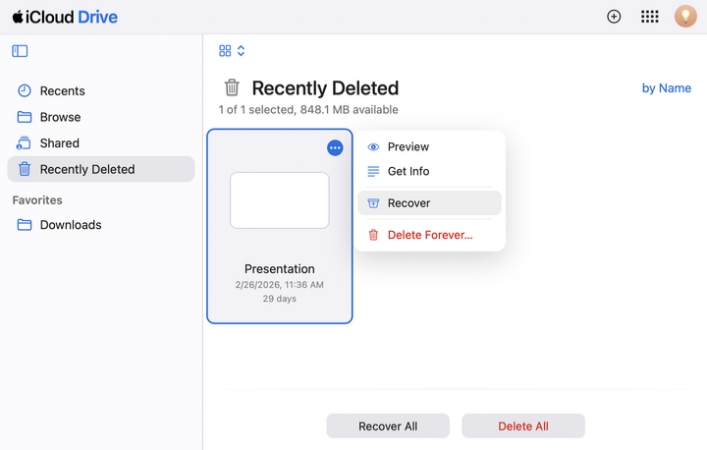This screenshot has width=707, height=450.
Task: Change sort order via by Name
Action: click(x=666, y=88)
